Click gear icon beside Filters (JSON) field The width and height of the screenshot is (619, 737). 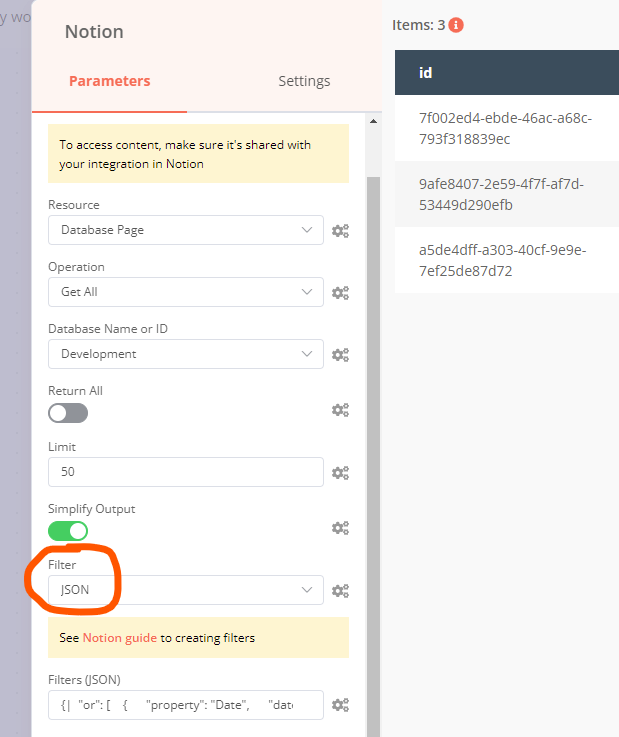click(x=341, y=705)
